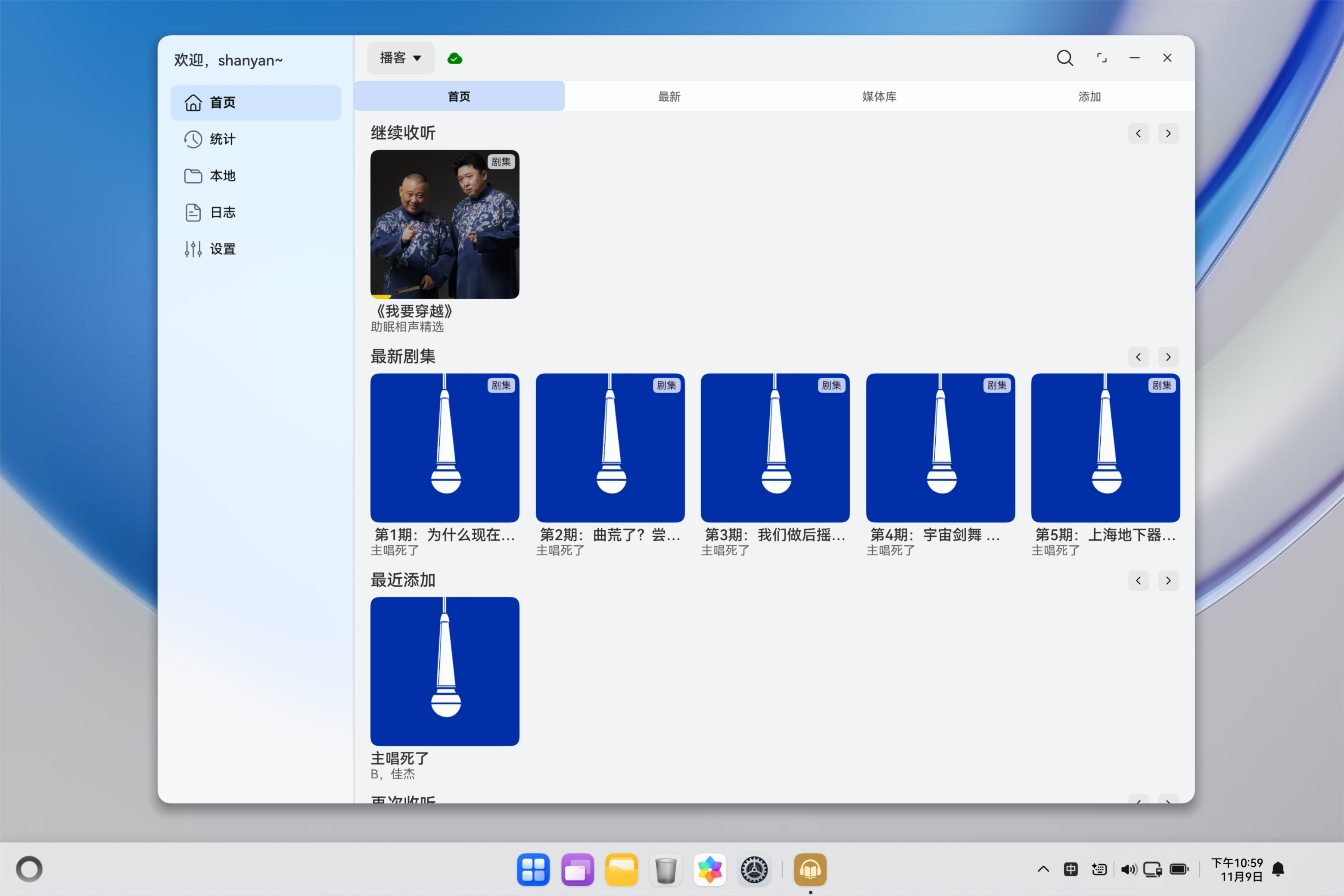The width and height of the screenshot is (1344, 896).
Task: Open the display connection tray icon
Action: [1152, 869]
